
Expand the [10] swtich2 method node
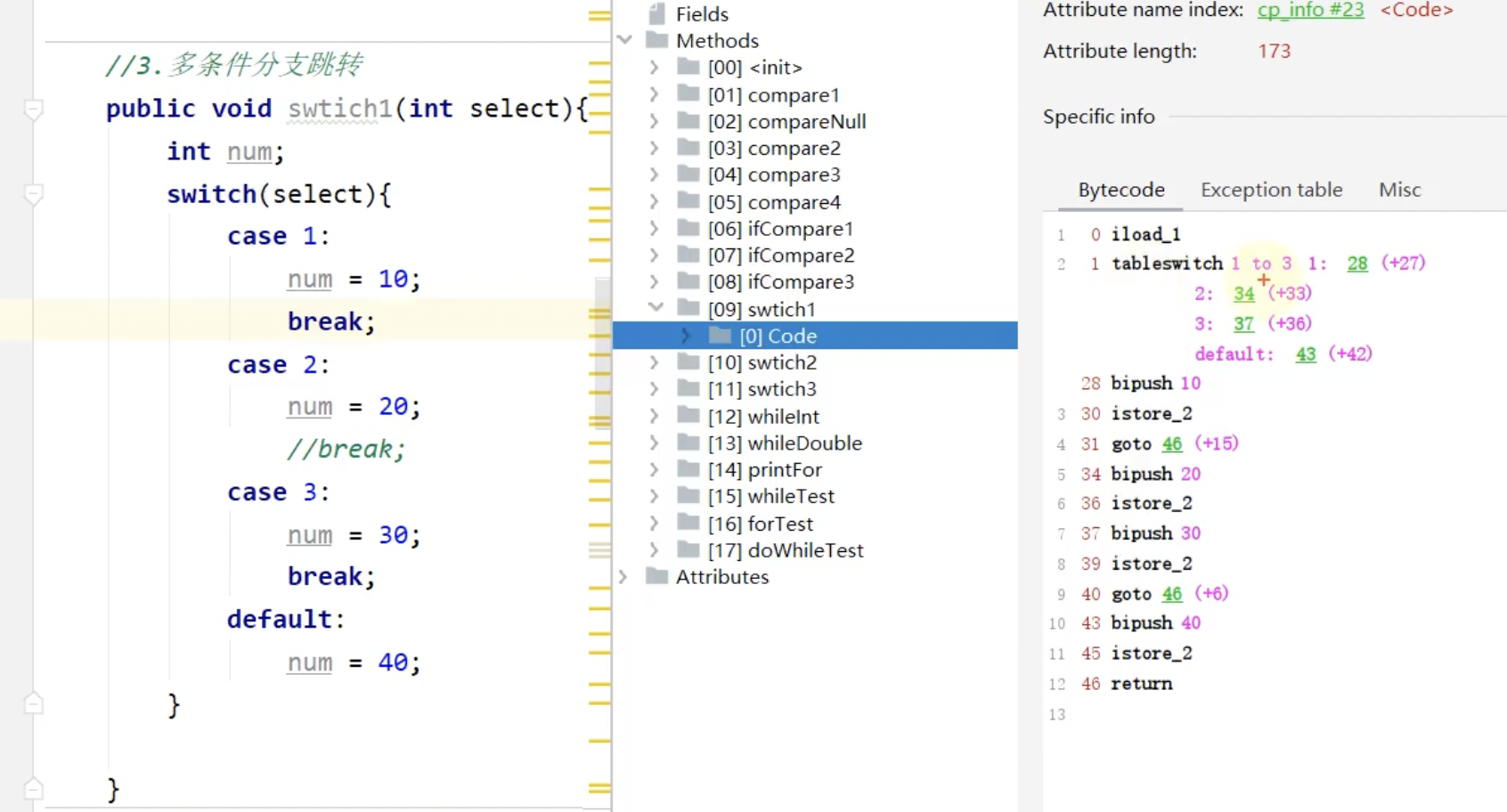655,362
